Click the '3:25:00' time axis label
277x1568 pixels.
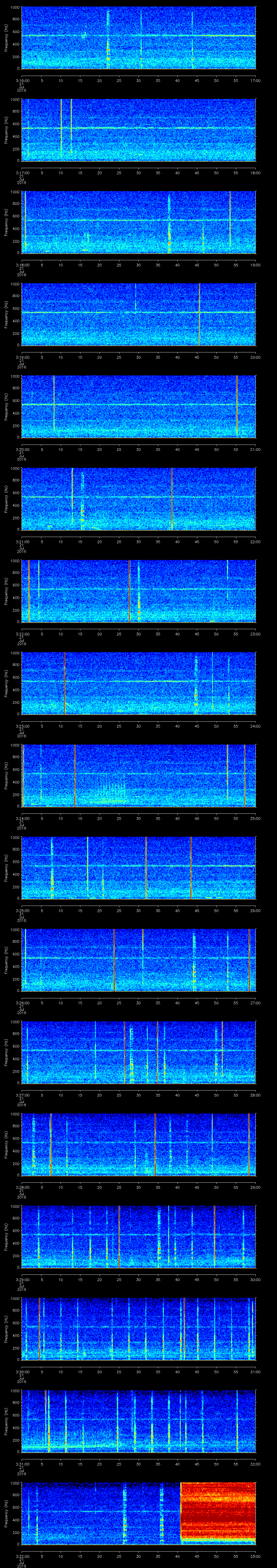22,910
